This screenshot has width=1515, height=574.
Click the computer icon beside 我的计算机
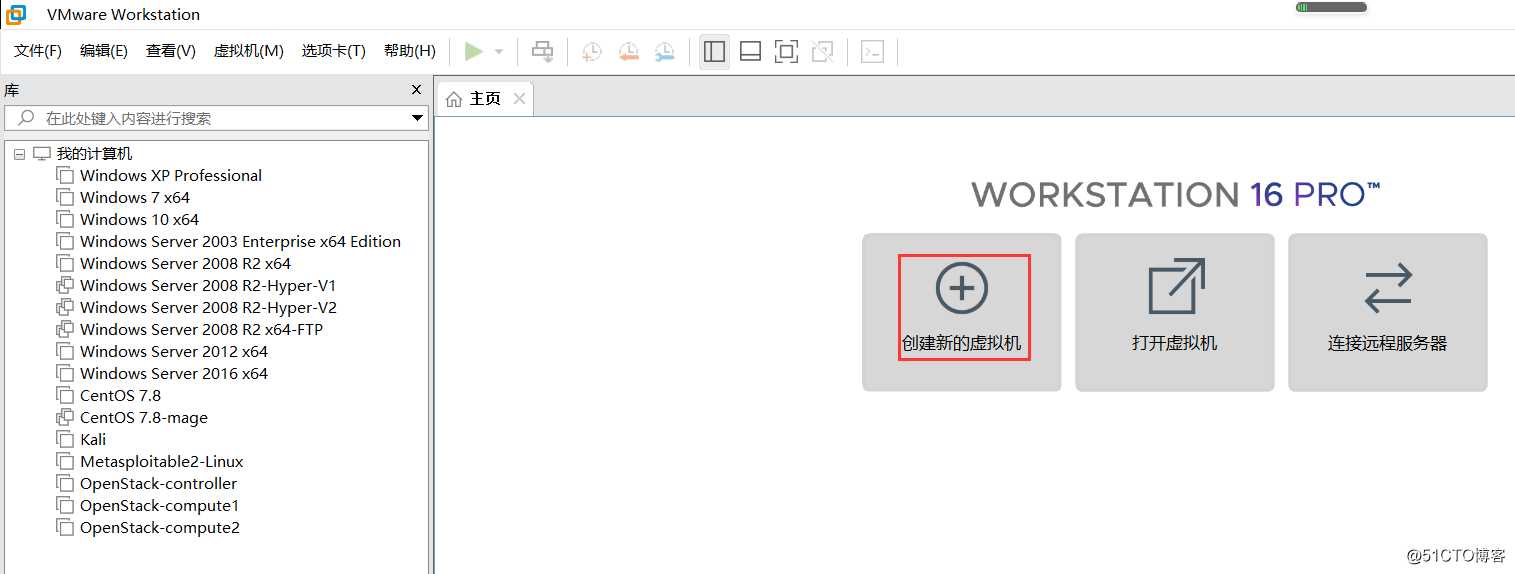click(41, 154)
